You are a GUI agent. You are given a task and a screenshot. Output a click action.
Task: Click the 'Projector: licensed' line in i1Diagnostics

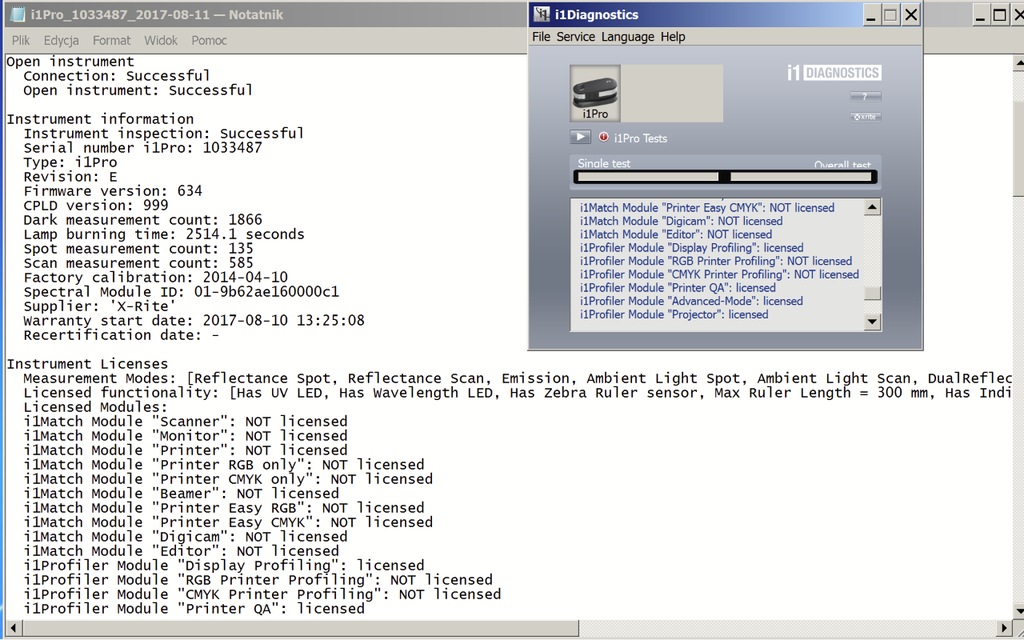674,315
